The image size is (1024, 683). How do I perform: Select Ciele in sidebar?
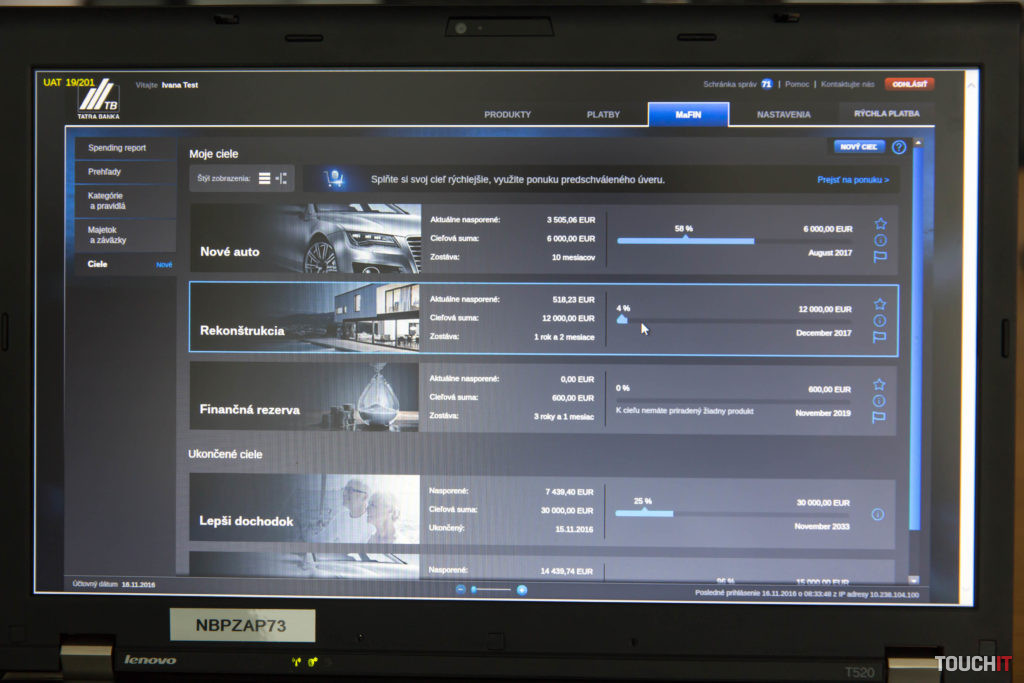click(x=125, y=264)
